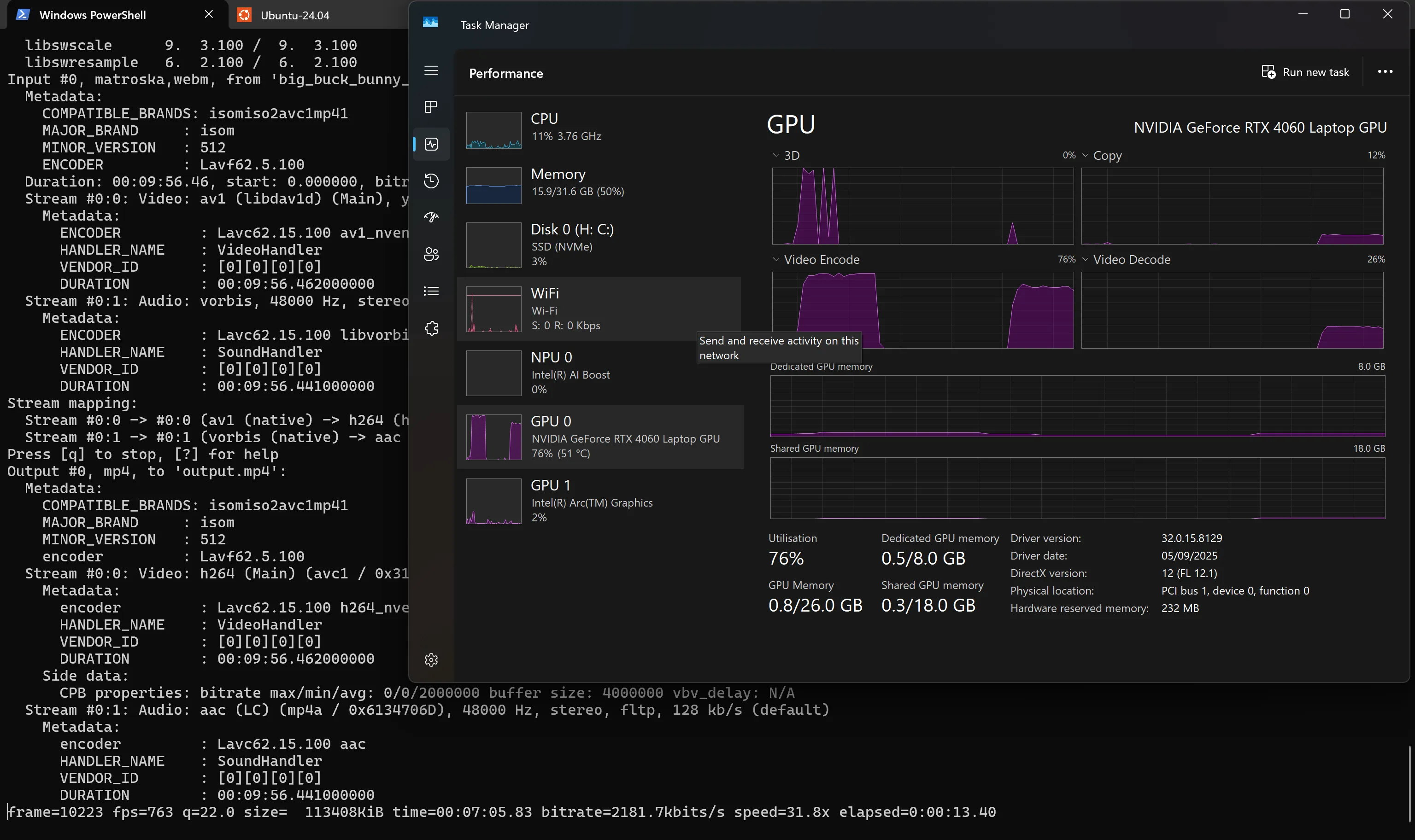Select the NPU 0 panel

[x=600, y=373]
